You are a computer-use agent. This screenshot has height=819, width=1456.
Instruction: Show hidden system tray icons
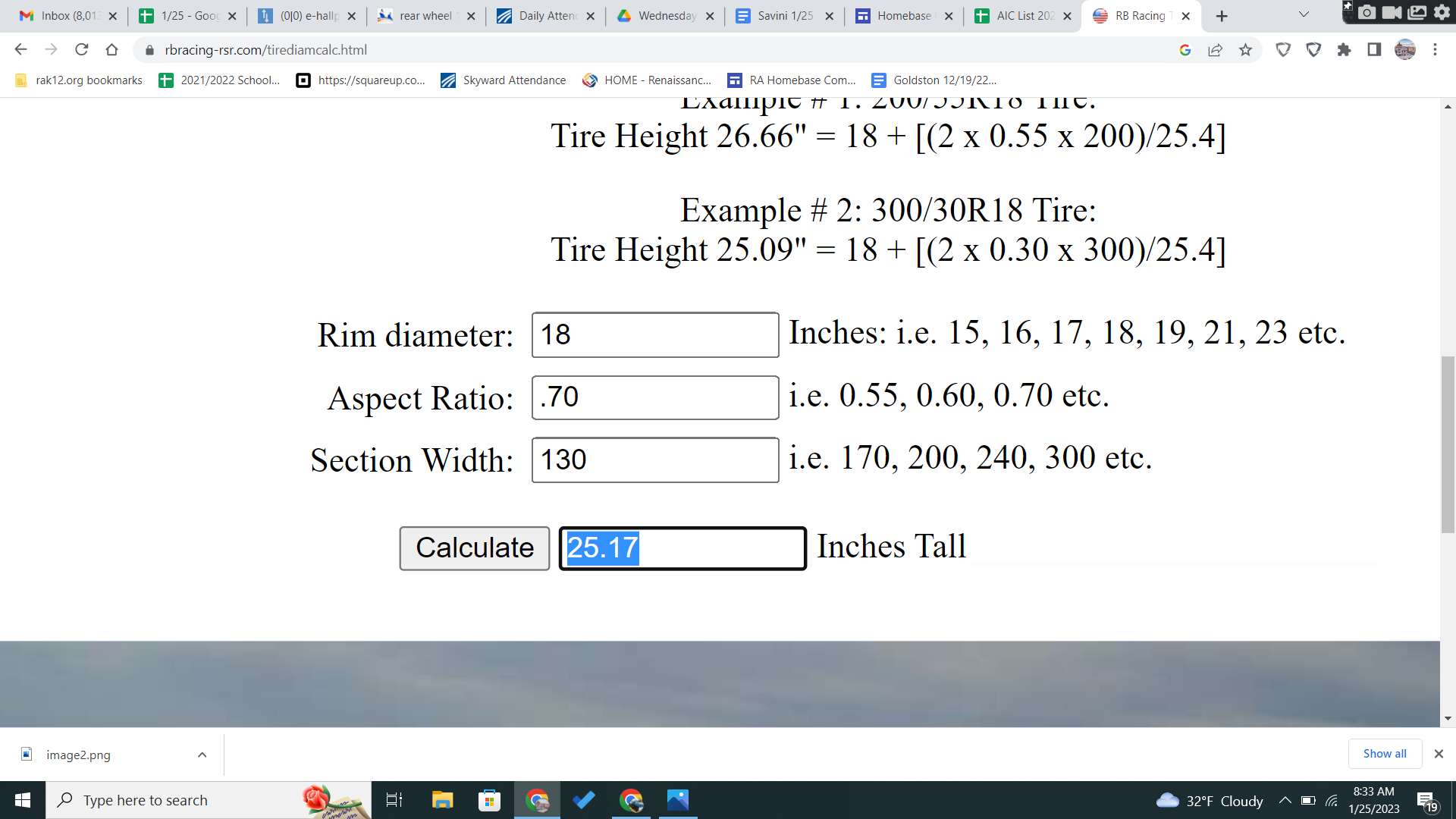coord(1285,800)
